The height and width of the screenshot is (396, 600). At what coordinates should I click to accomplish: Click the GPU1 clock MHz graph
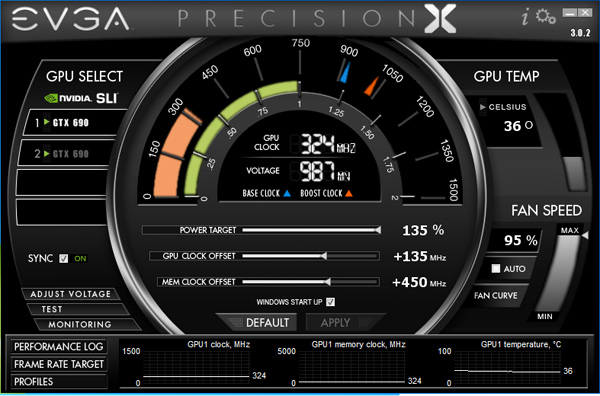pyautogui.click(x=196, y=368)
